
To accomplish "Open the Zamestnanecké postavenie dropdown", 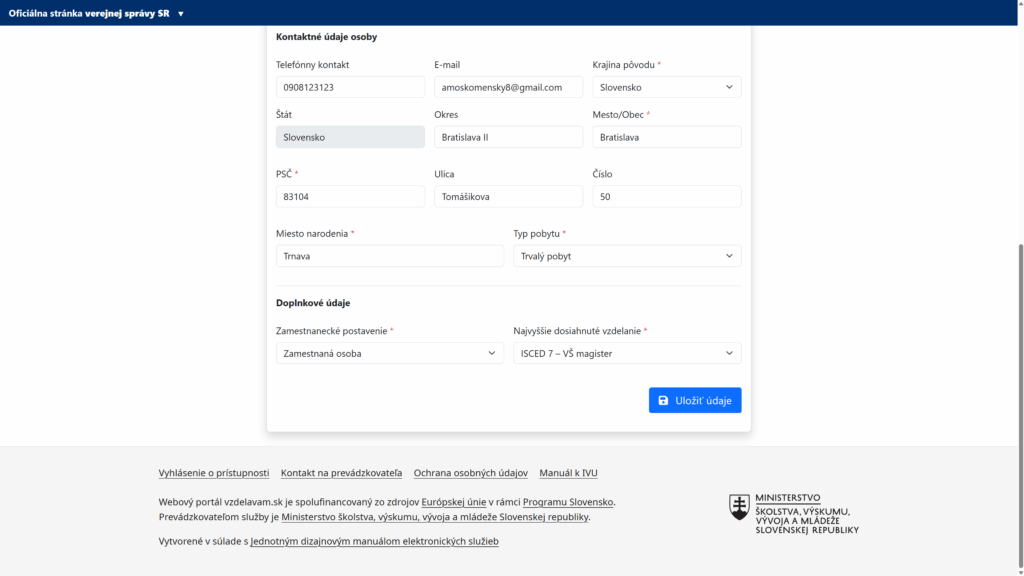I will (389, 353).
